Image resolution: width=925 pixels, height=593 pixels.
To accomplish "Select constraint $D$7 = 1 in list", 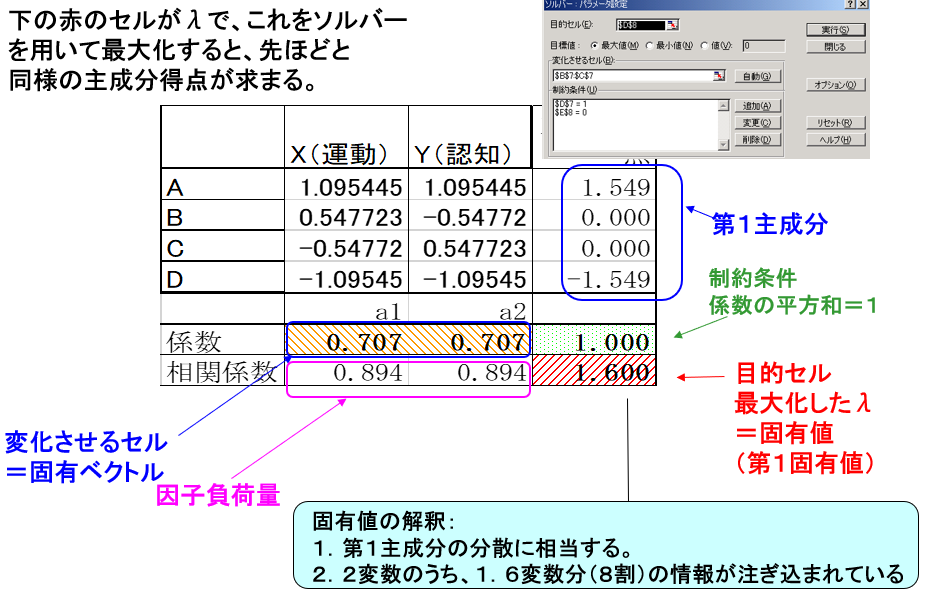I will [571, 104].
